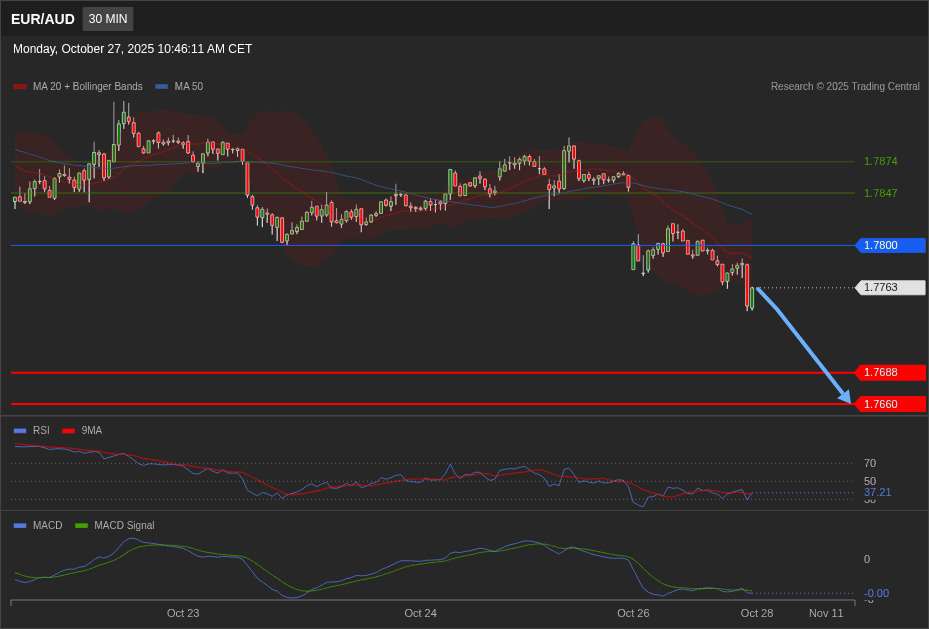Click the blue forecast arrow head
929x629 pixels.
(845, 398)
